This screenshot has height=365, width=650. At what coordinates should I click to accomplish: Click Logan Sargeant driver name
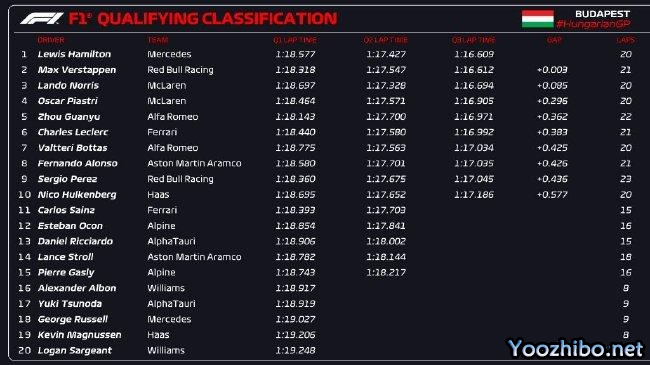pyautogui.click(x=75, y=350)
